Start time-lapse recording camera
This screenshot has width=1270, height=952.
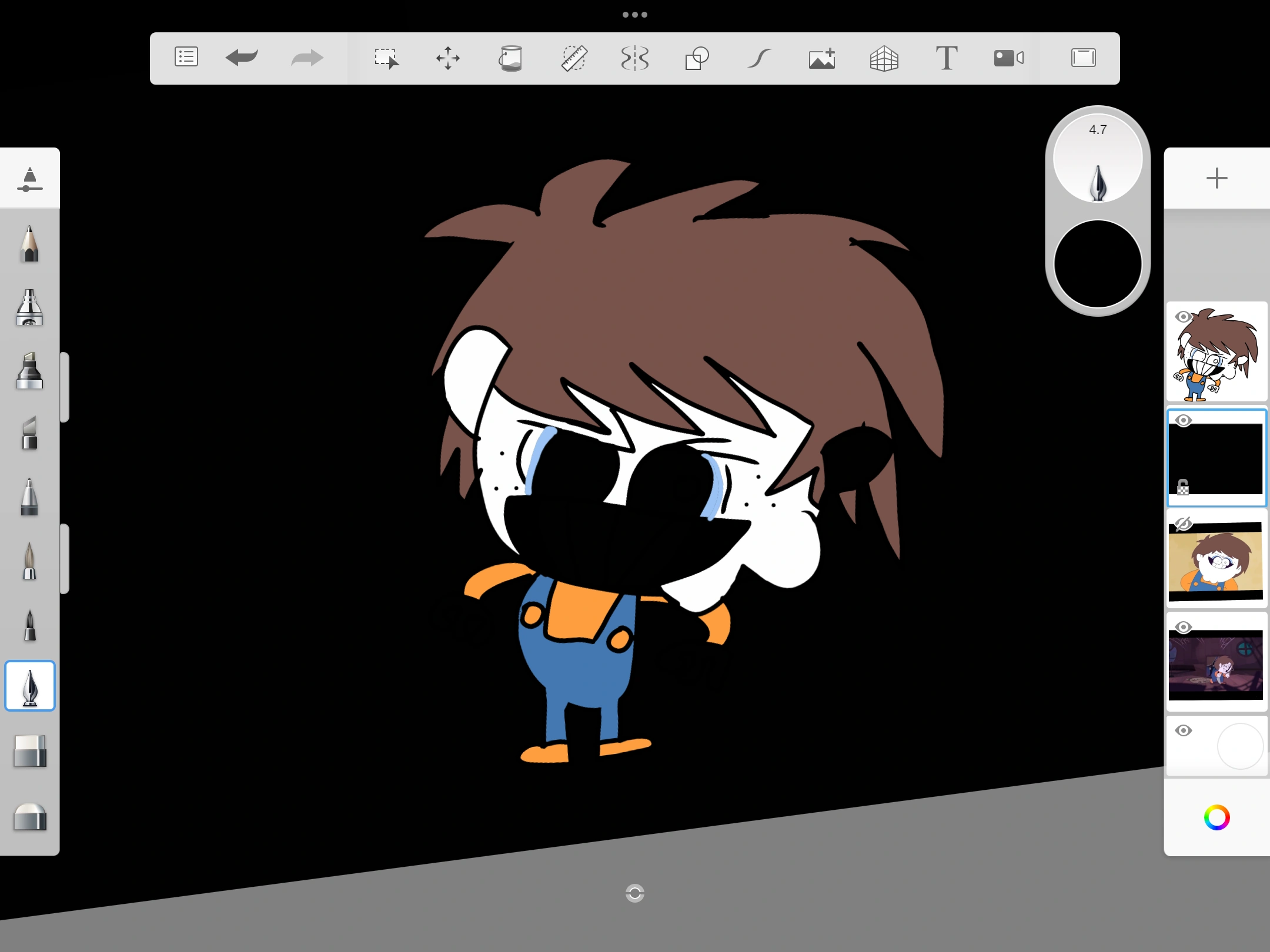click(1008, 58)
